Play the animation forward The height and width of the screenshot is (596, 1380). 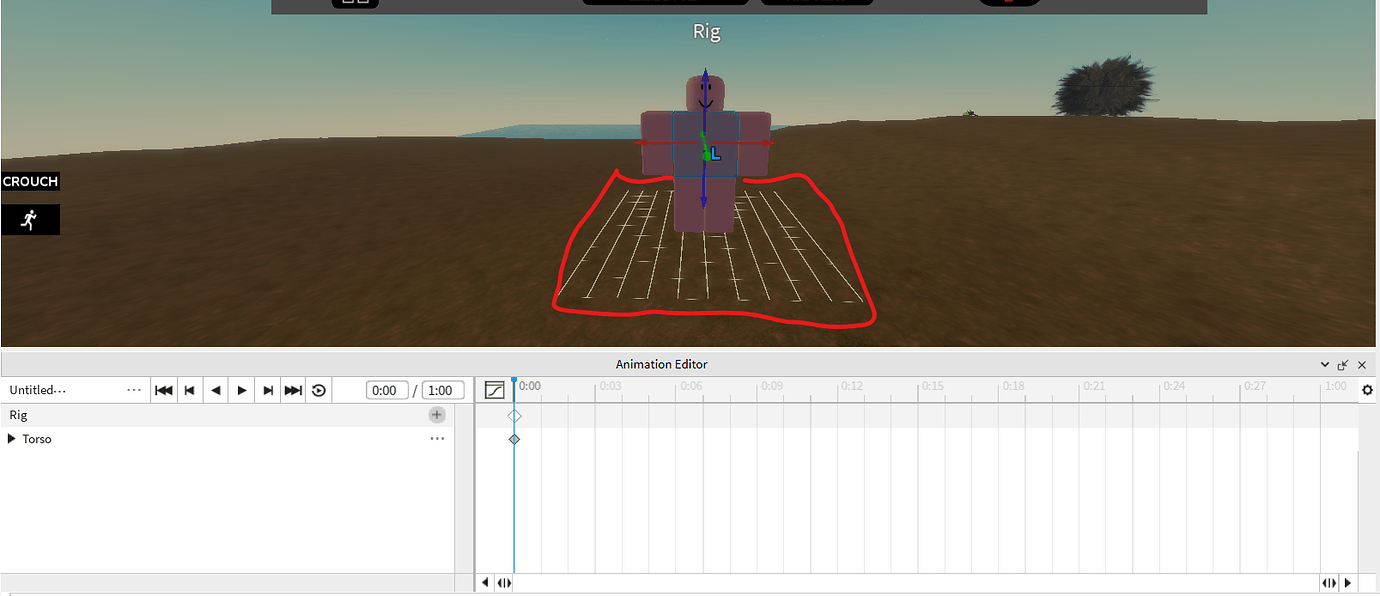pyautogui.click(x=241, y=390)
